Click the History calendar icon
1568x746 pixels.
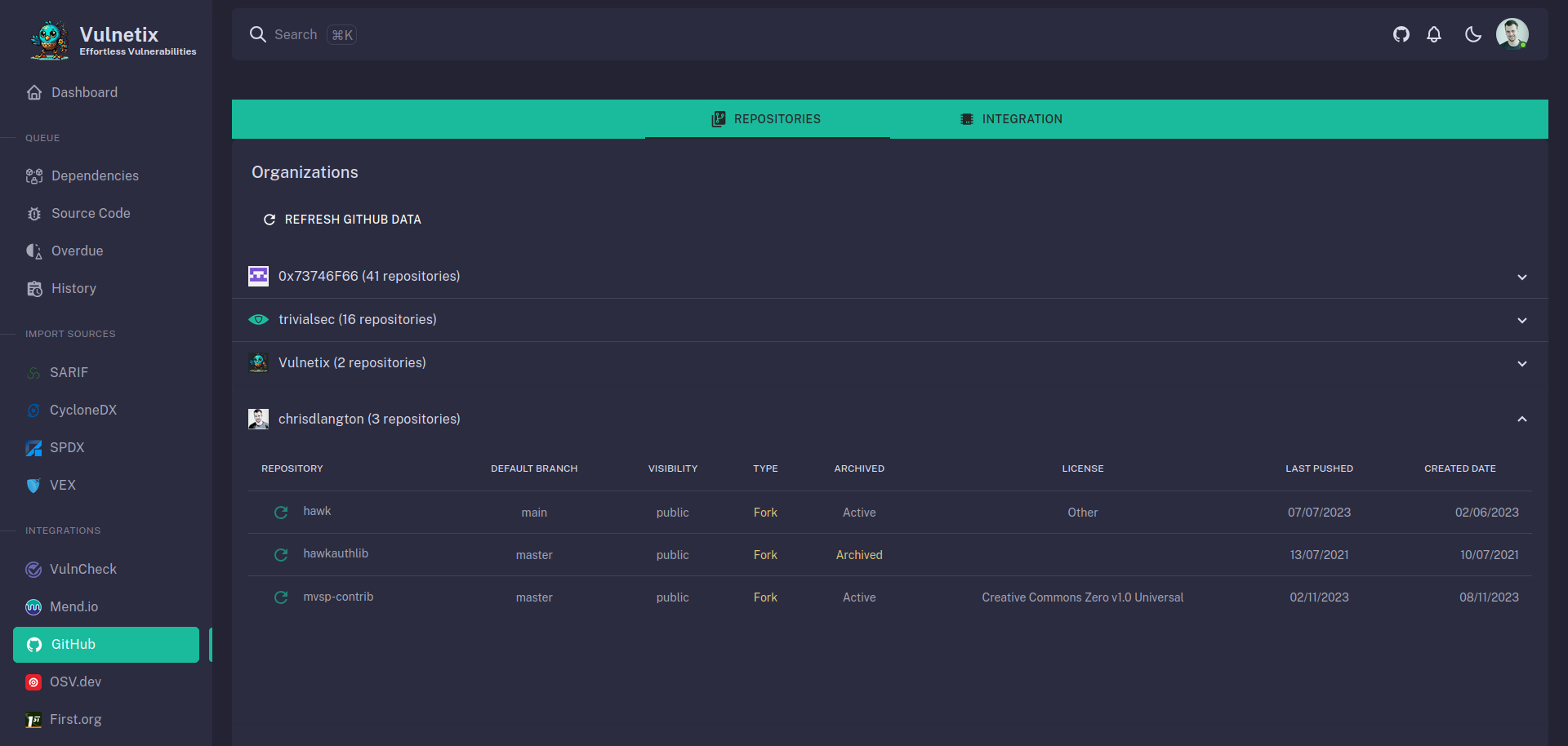point(34,288)
